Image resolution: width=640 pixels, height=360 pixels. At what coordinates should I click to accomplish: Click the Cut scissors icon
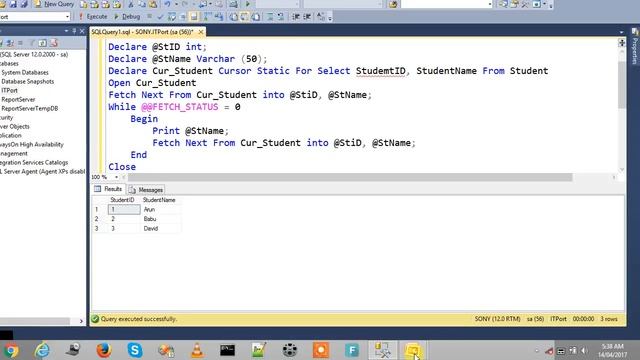(131, 4)
